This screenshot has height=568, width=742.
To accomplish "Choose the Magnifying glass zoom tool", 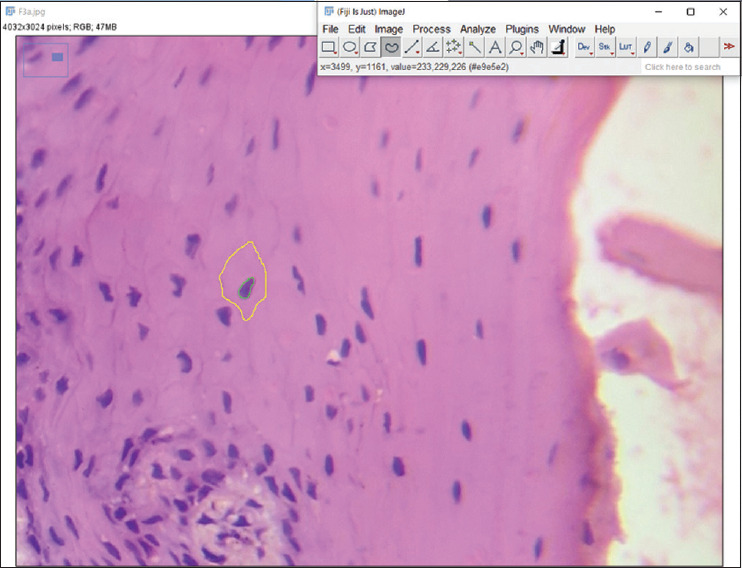I will pyautogui.click(x=515, y=47).
